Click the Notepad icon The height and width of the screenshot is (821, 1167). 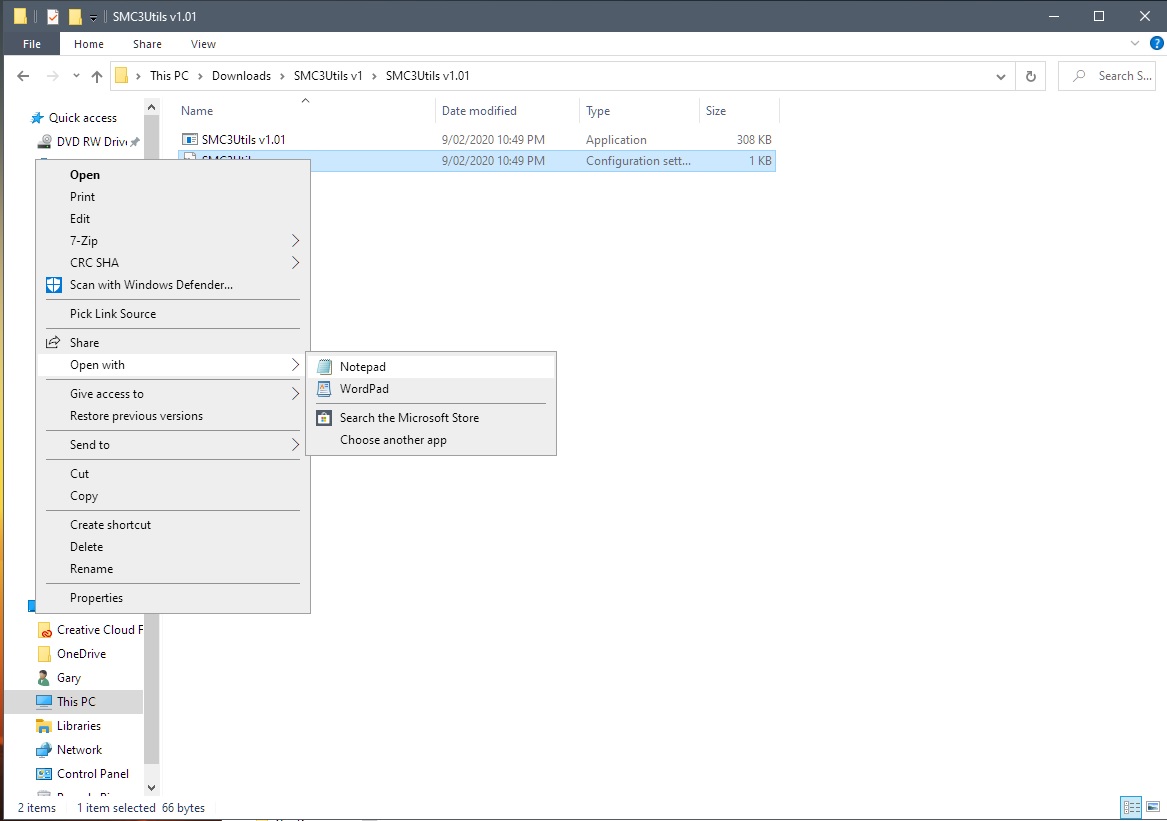(324, 366)
